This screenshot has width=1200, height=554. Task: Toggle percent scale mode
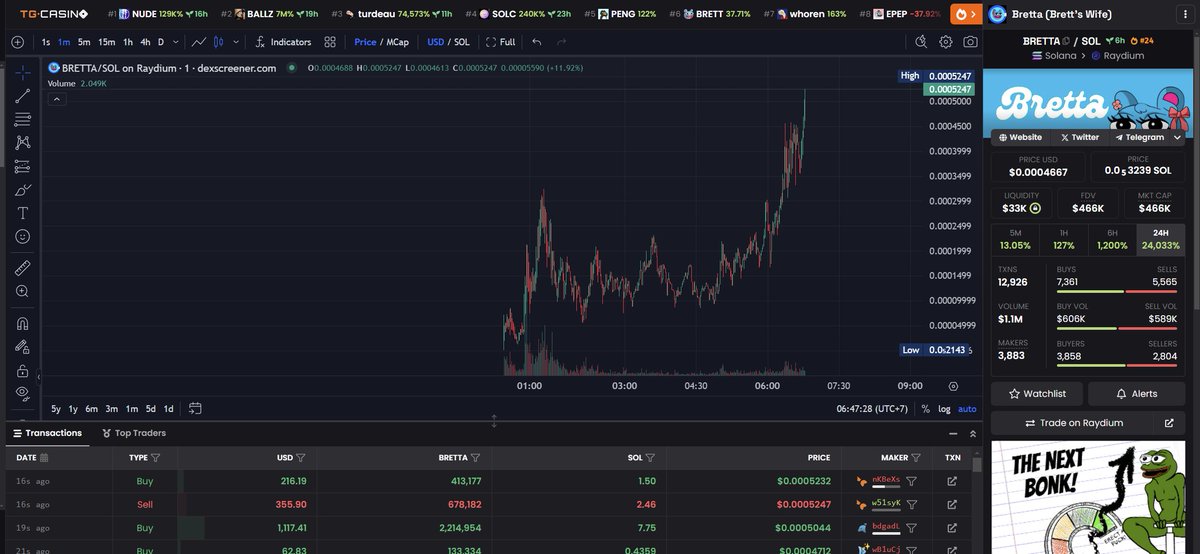pos(925,408)
